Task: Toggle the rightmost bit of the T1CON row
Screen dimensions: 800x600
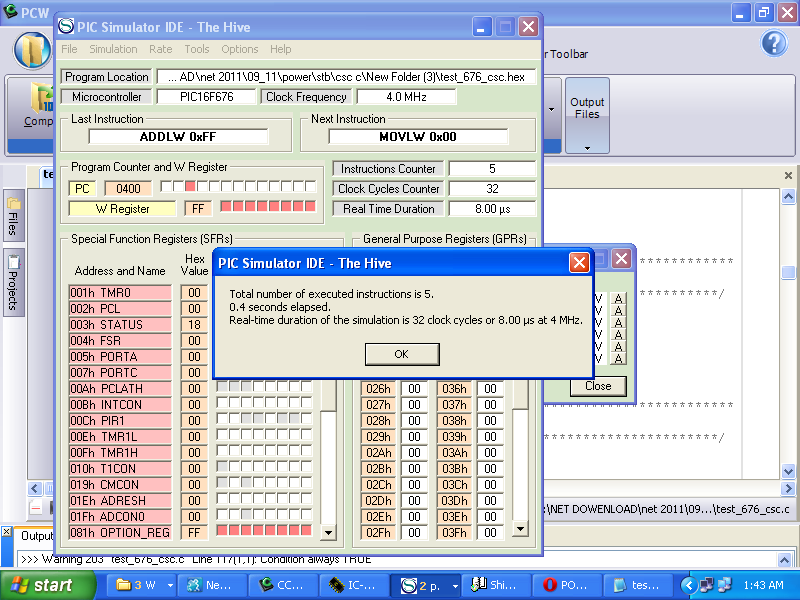Action: (306, 466)
